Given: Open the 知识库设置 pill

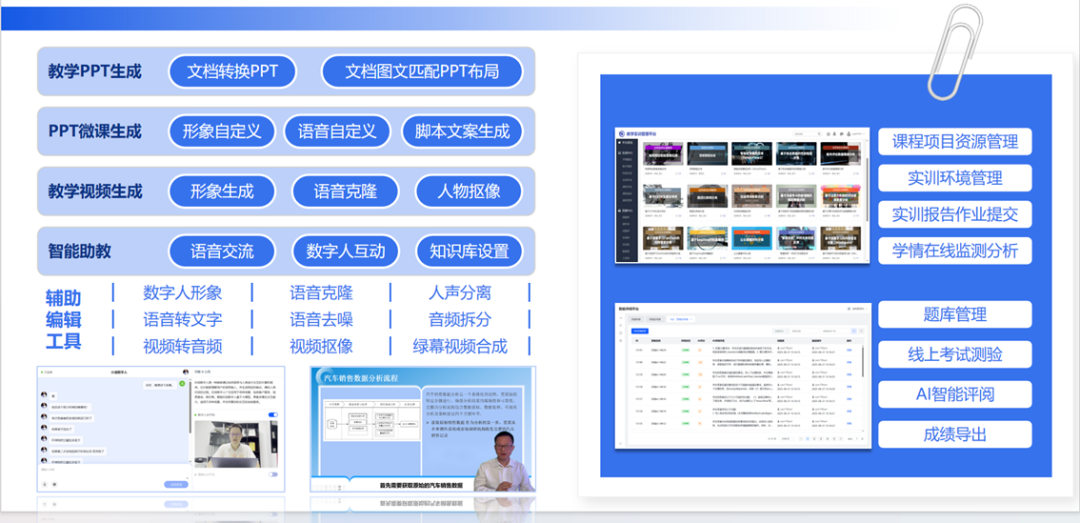Looking at the screenshot, I should (x=468, y=251).
